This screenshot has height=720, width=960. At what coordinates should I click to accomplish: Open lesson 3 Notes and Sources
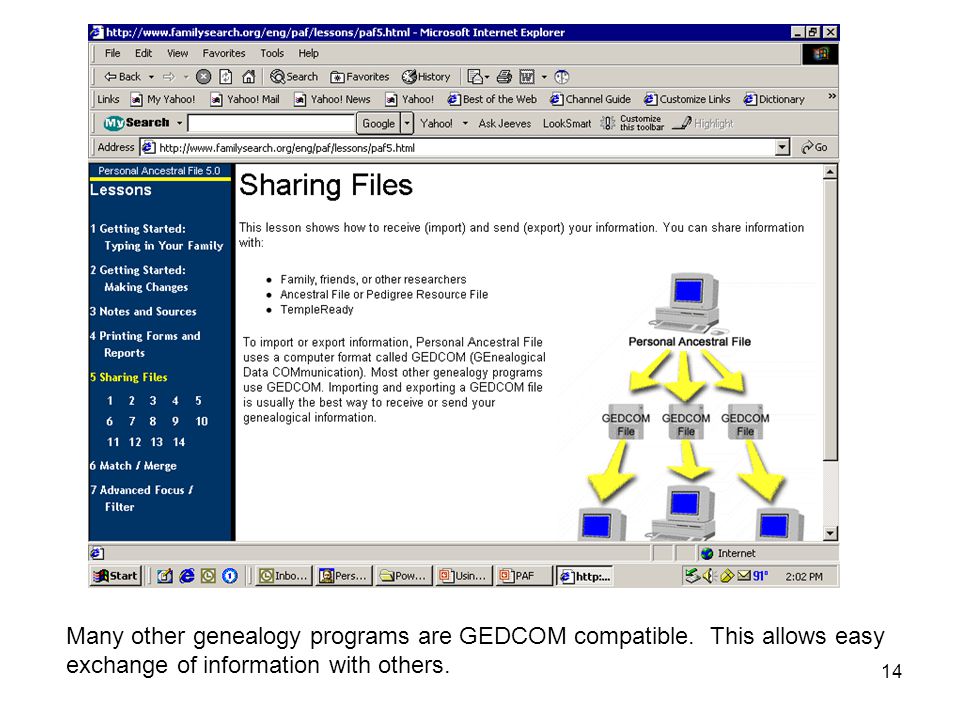143,312
